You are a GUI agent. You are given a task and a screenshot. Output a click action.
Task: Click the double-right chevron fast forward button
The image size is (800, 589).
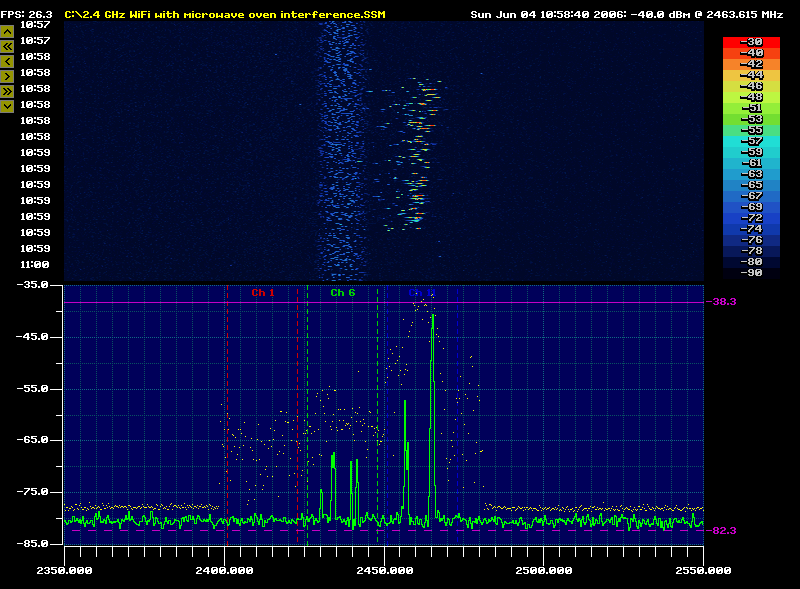[x=7, y=92]
